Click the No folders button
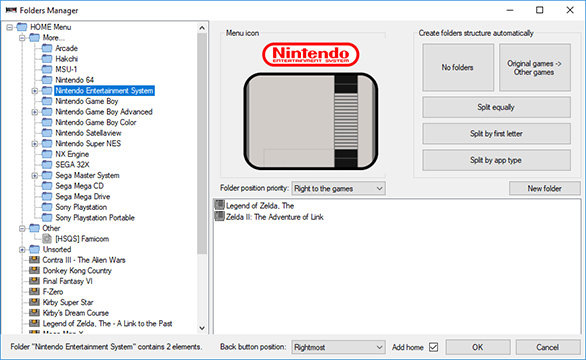This screenshot has width=586, height=360. [x=458, y=67]
